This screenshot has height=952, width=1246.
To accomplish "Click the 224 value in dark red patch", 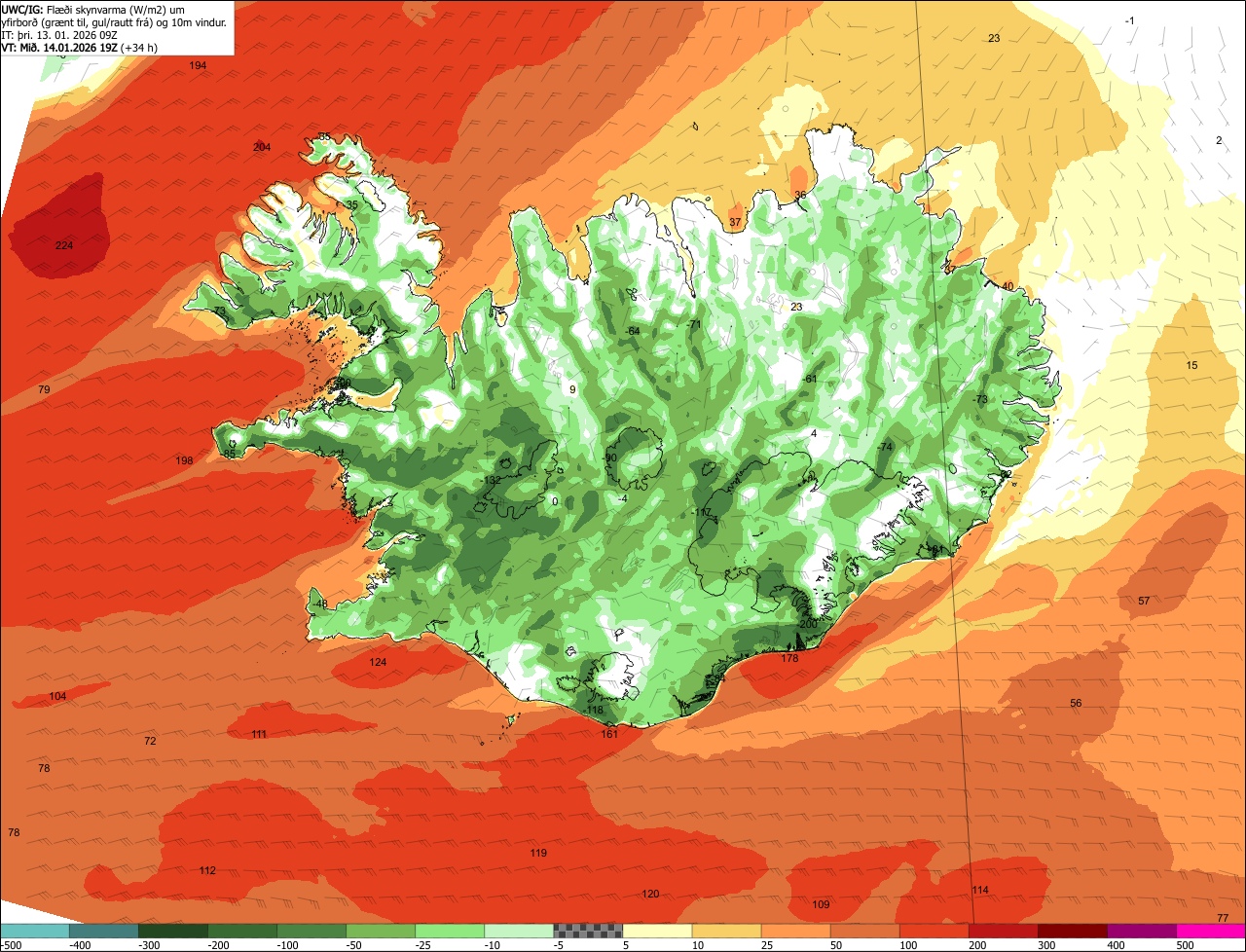I will (64, 245).
